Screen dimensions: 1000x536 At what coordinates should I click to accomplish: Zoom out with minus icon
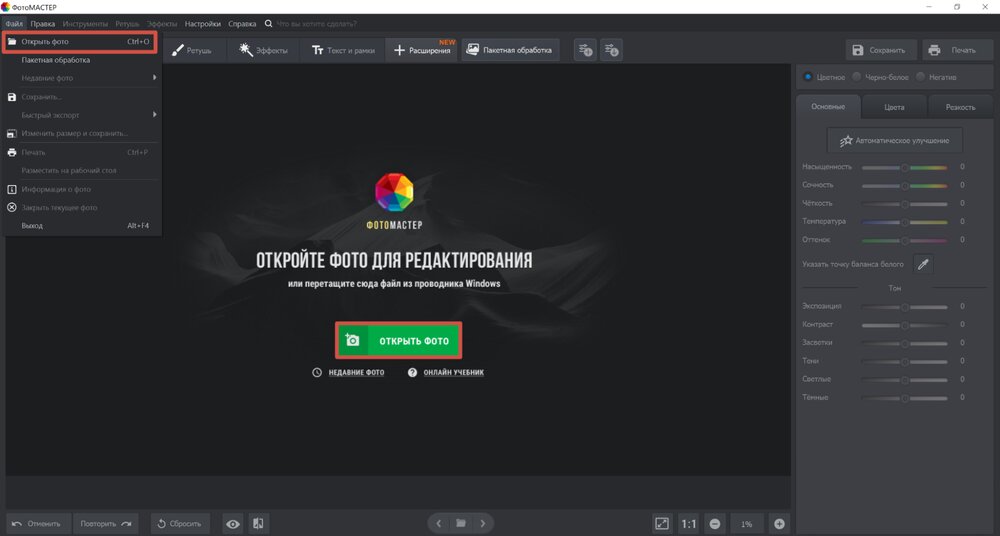coord(715,524)
